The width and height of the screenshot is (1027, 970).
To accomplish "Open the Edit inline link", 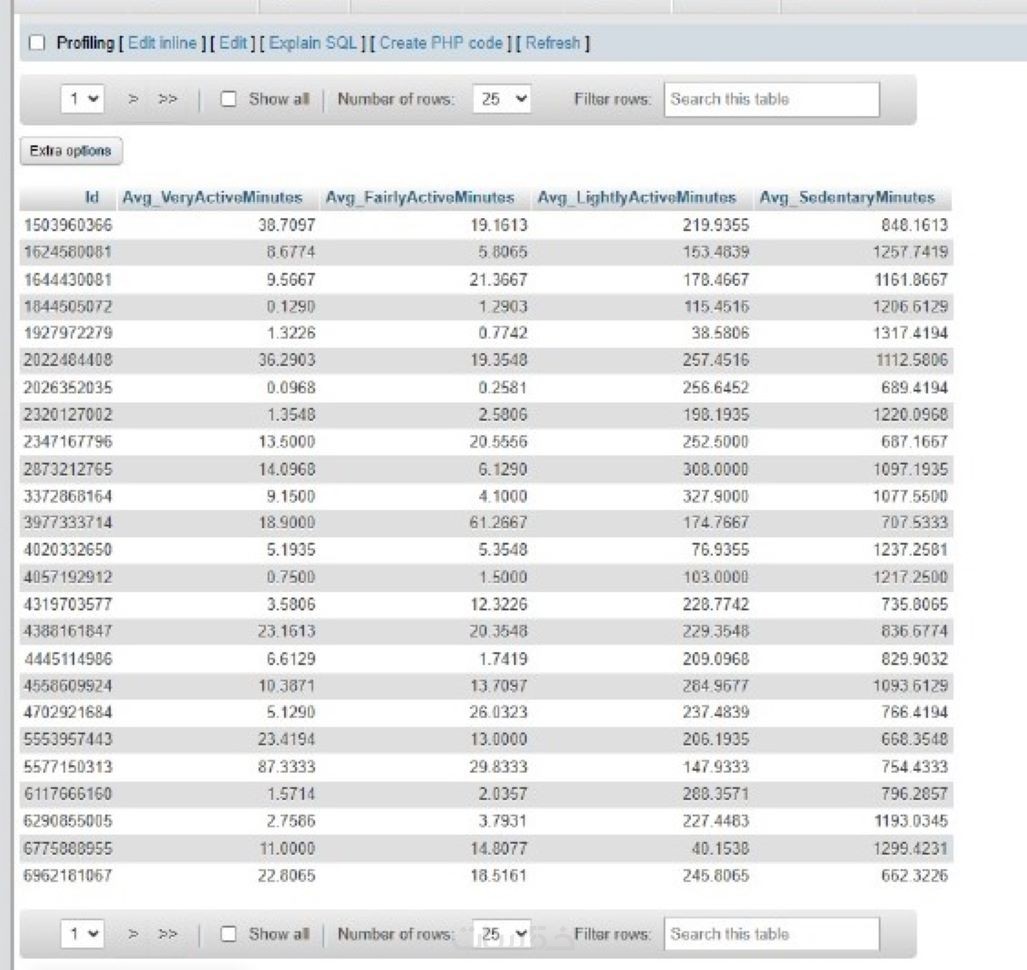I will click(162, 43).
